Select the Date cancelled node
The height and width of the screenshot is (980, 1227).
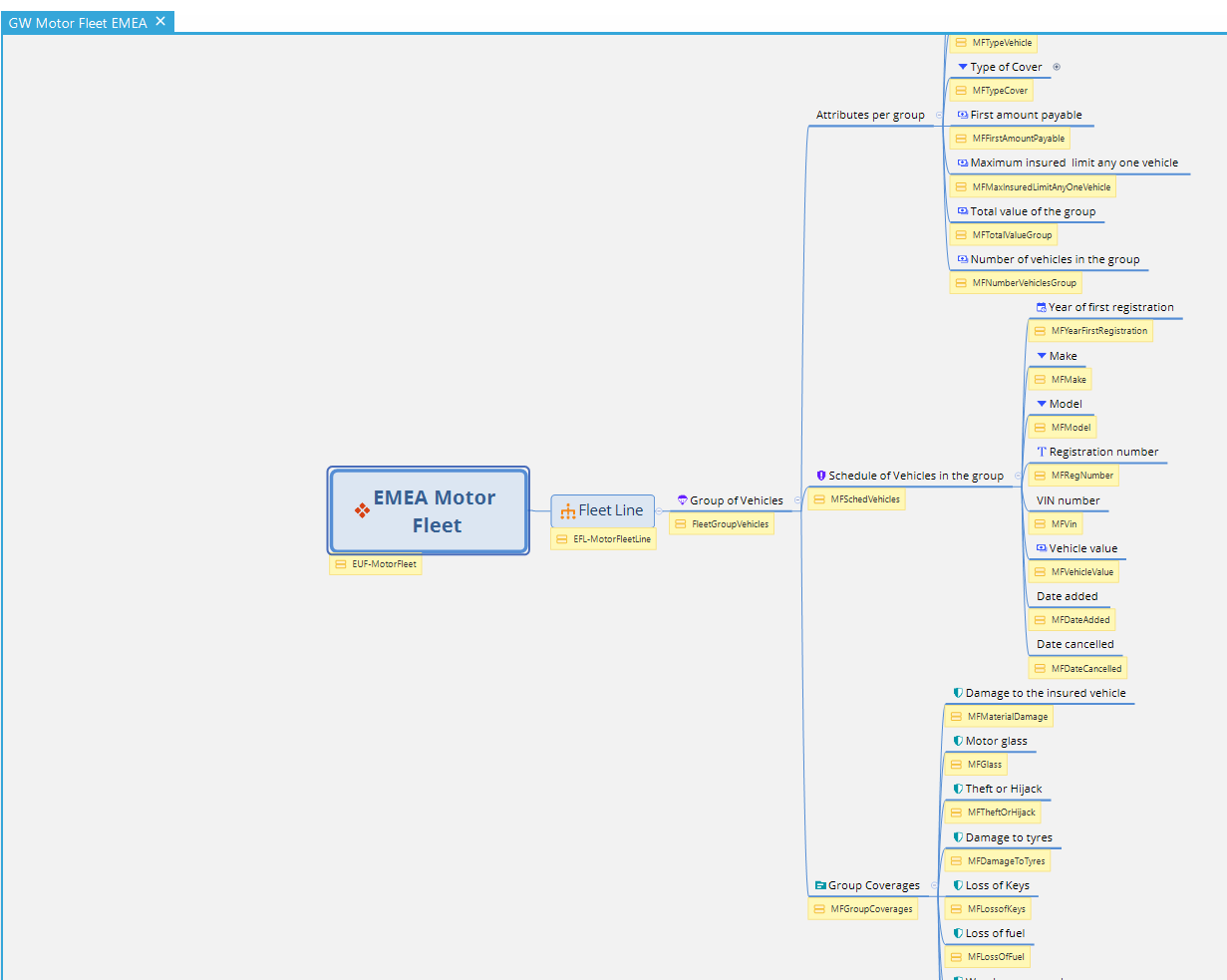1074,644
